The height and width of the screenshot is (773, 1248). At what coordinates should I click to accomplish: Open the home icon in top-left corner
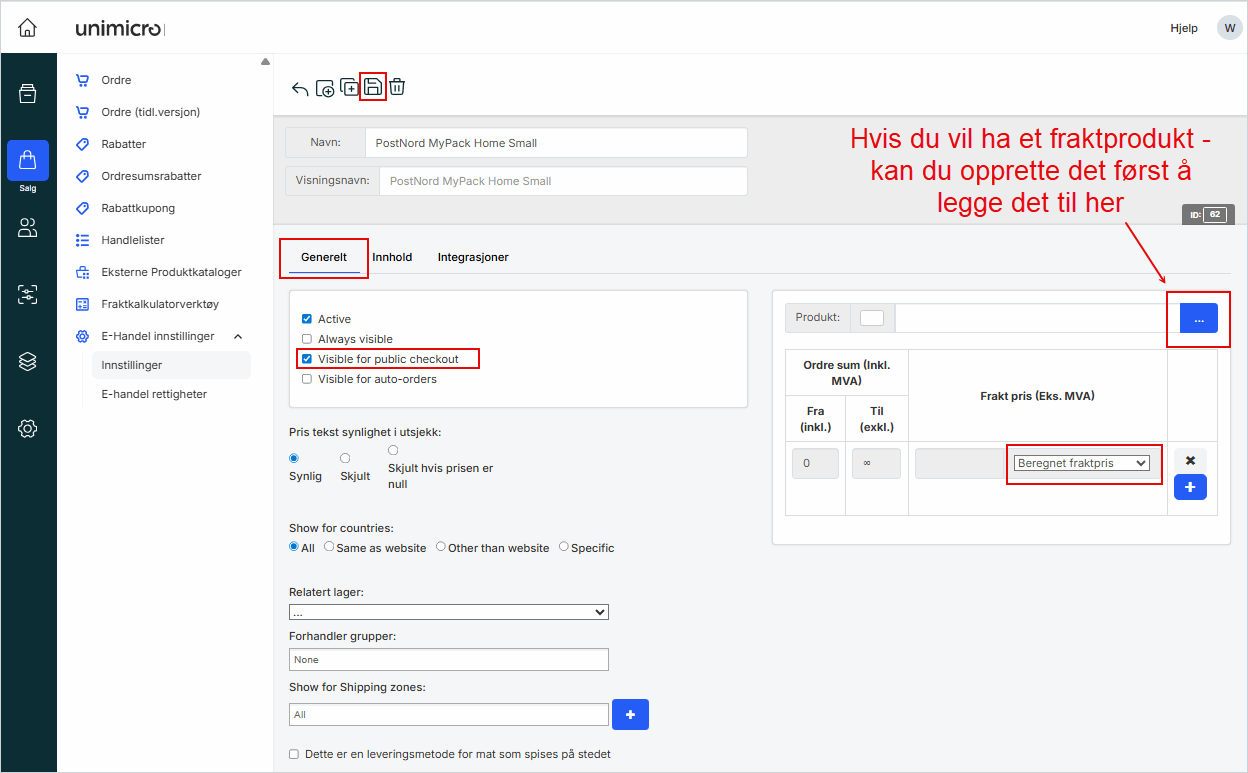(x=28, y=28)
